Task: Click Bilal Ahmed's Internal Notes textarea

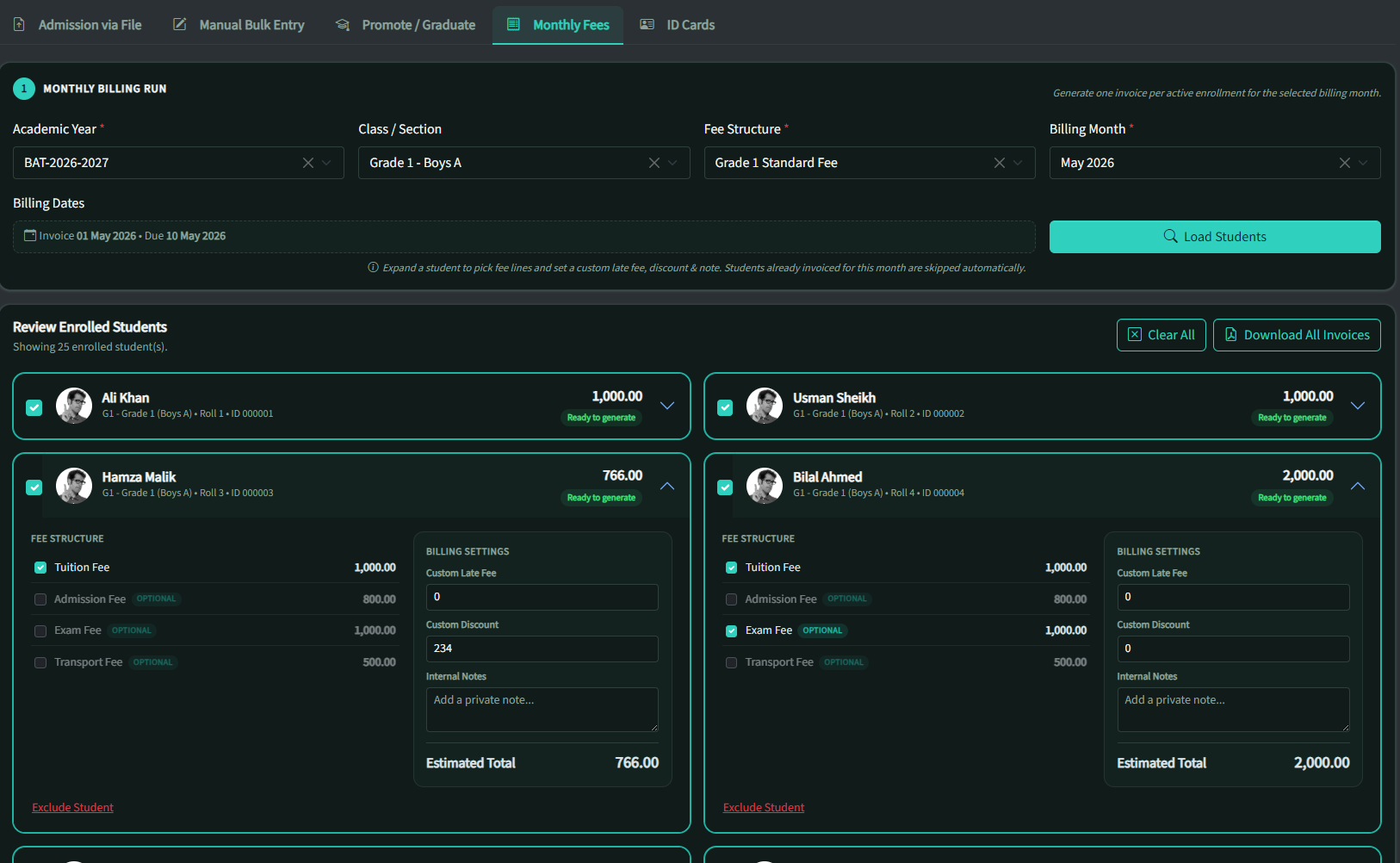Action: coord(1233,710)
